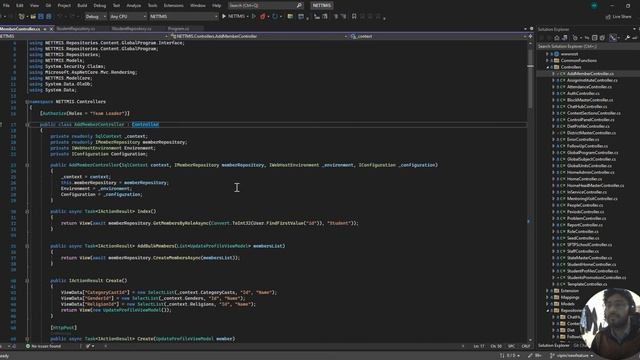Click the Save All toolbar icon
The height and width of the screenshot is (360, 640).
(x=49, y=16)
